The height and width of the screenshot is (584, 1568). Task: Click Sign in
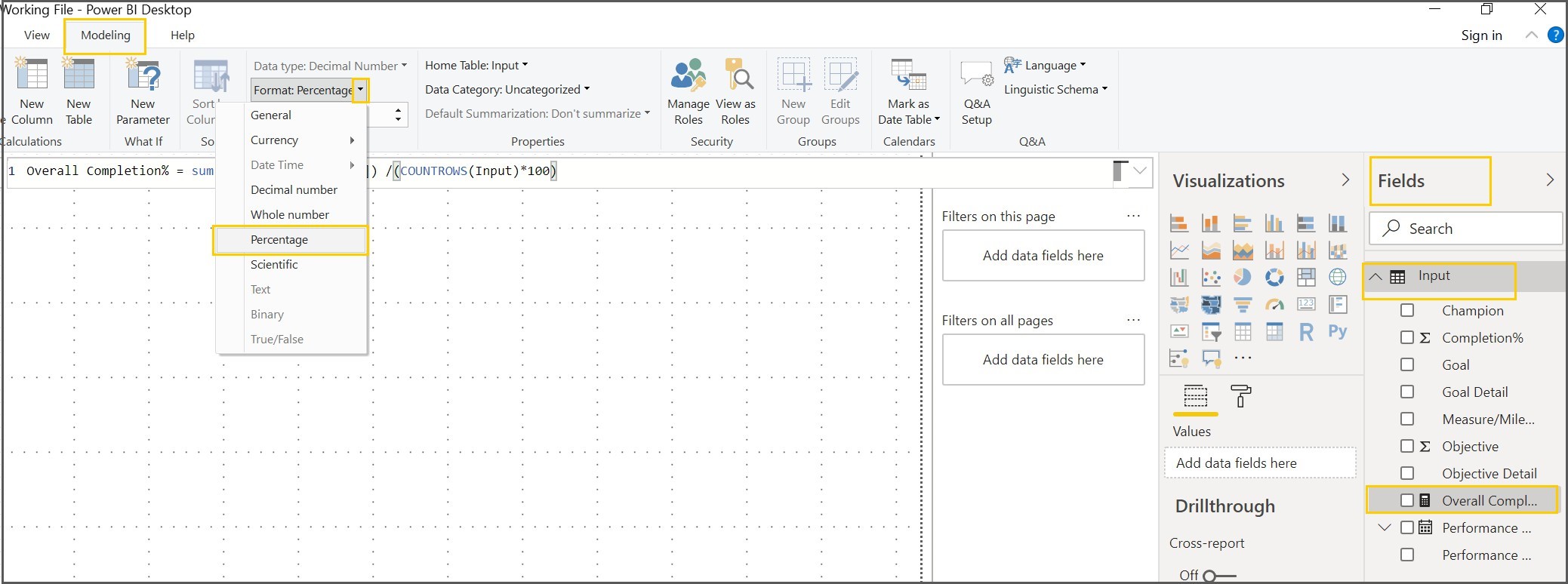(x=1481, y=35)
